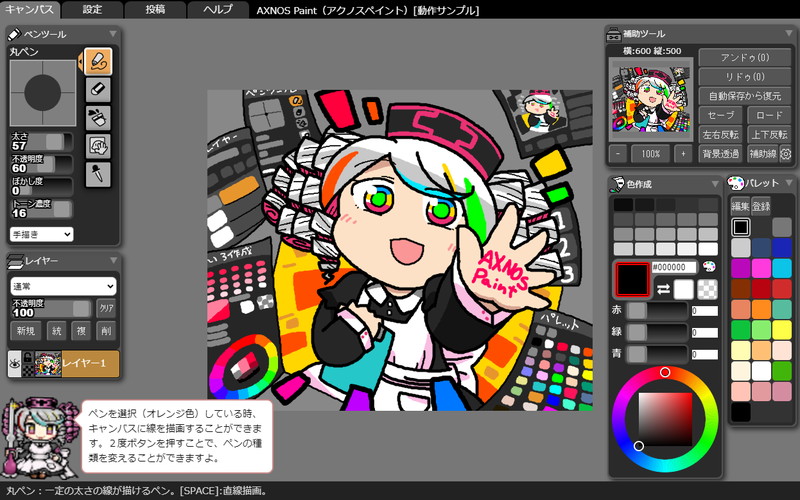Reset zoom with the 100% button
Image resolution: width=800 pixels, height=500 pixels.
(x=651, y=154)
